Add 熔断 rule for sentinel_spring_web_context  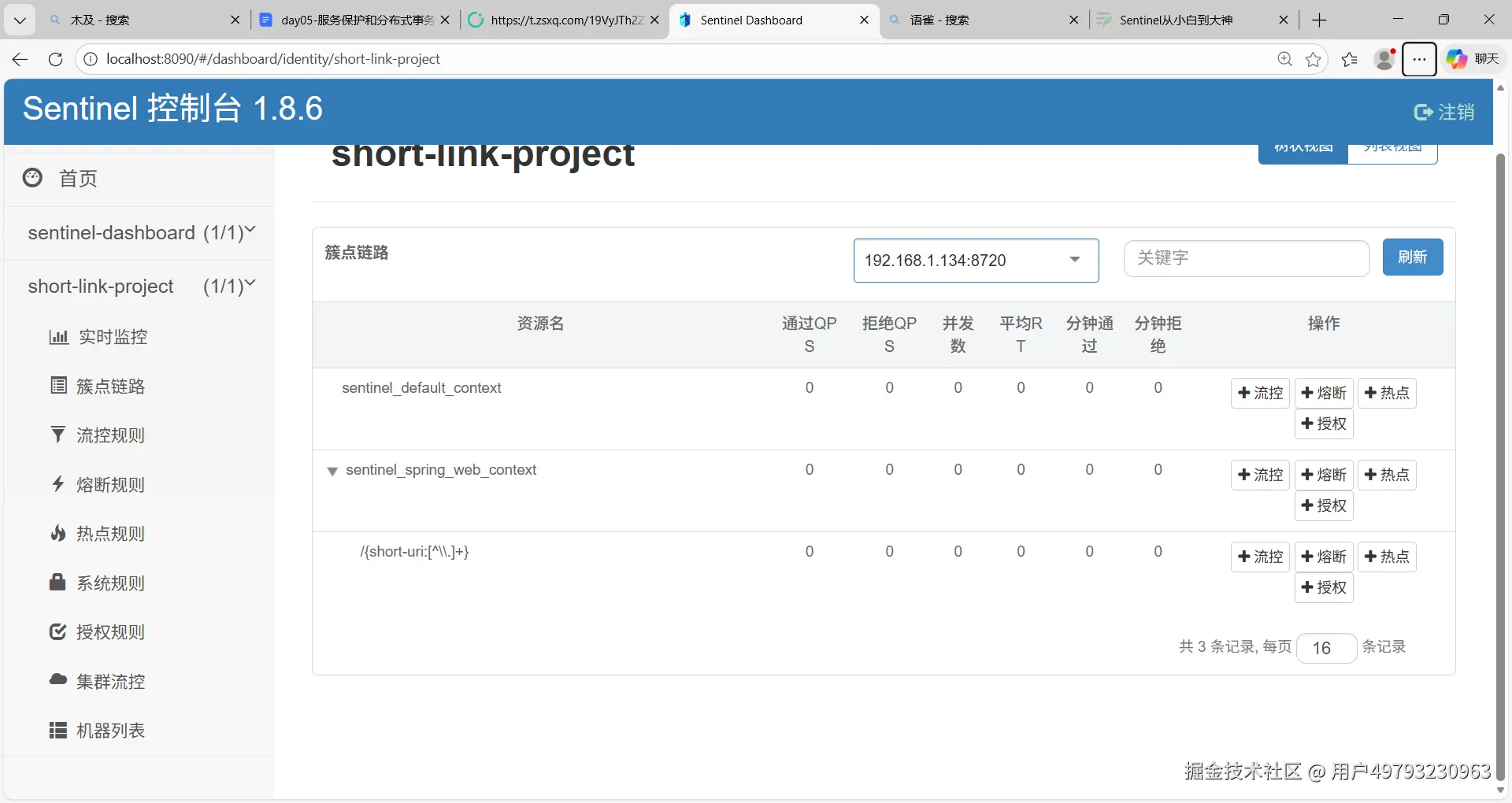pos(1324,475)
